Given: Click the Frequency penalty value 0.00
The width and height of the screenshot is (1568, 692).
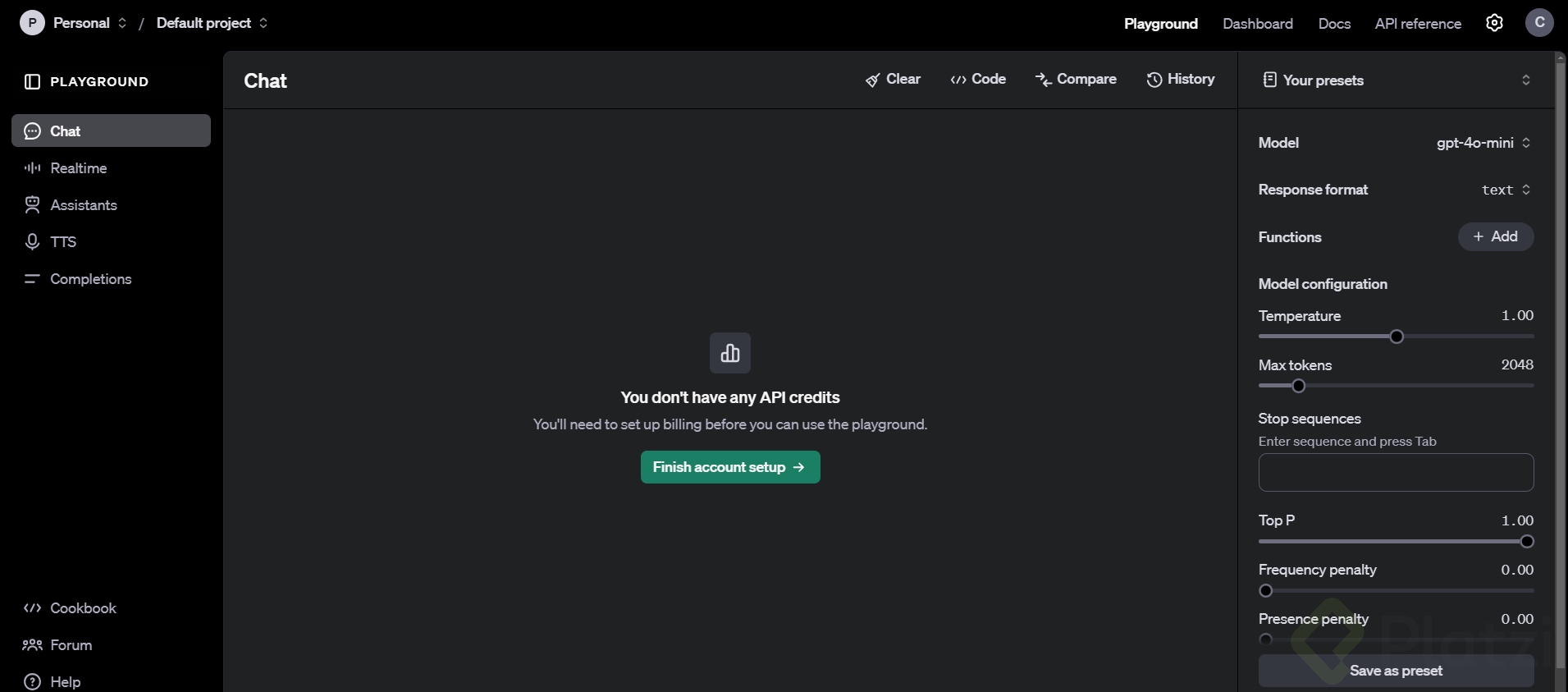Looking at the screenshot, I should (1517, 571).
